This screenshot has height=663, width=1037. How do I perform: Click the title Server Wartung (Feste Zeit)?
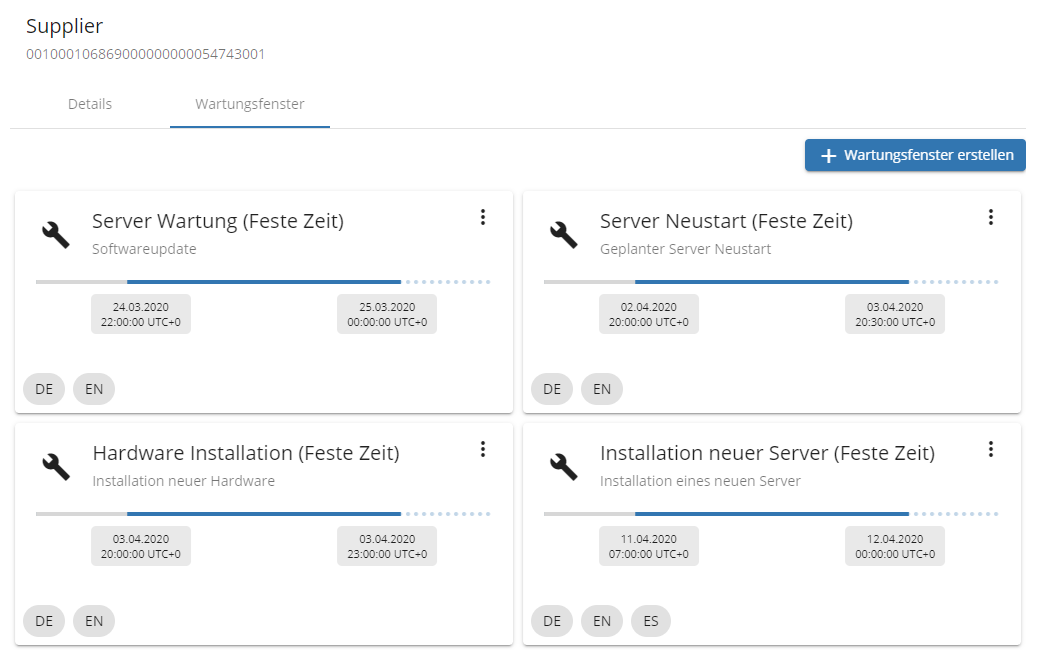click(x=218, y=221)
